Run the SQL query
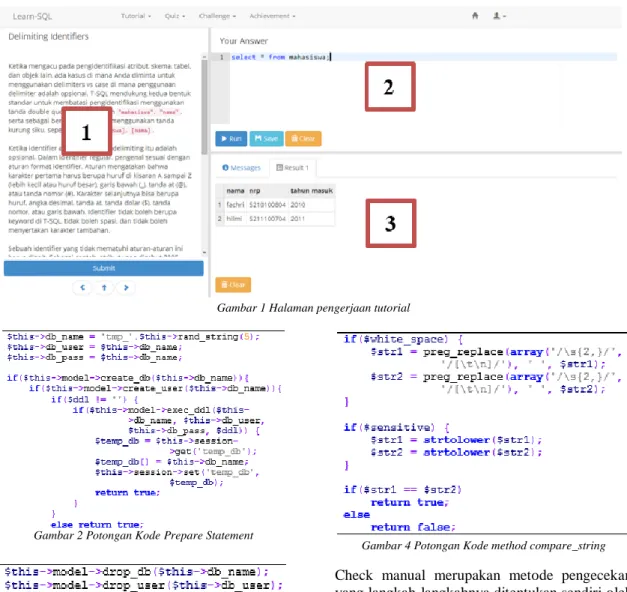This screenshot has width=627, height=592. (231, 139)
